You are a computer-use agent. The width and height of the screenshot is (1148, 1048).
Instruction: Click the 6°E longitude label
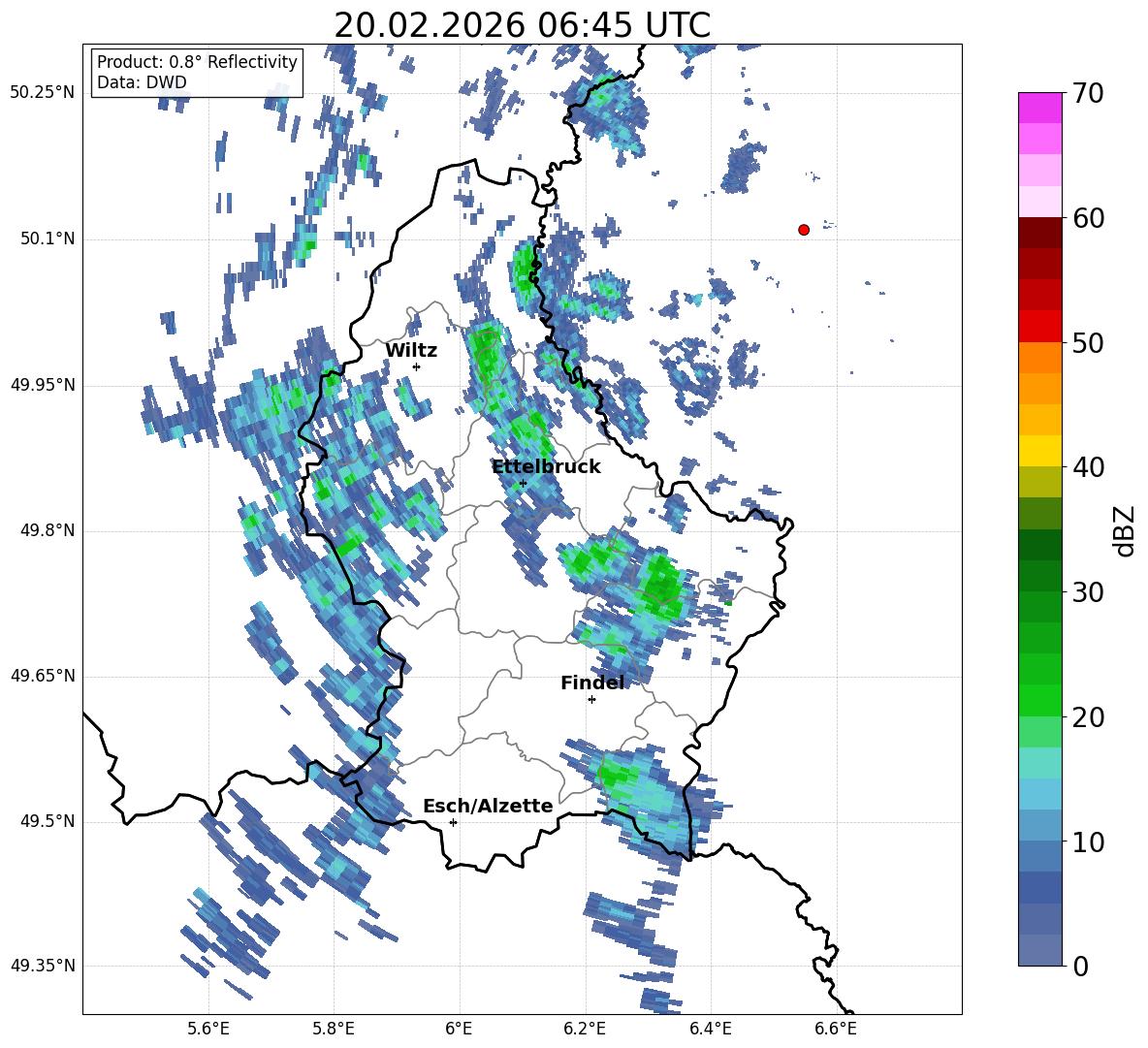click(x=459, y=1029)
